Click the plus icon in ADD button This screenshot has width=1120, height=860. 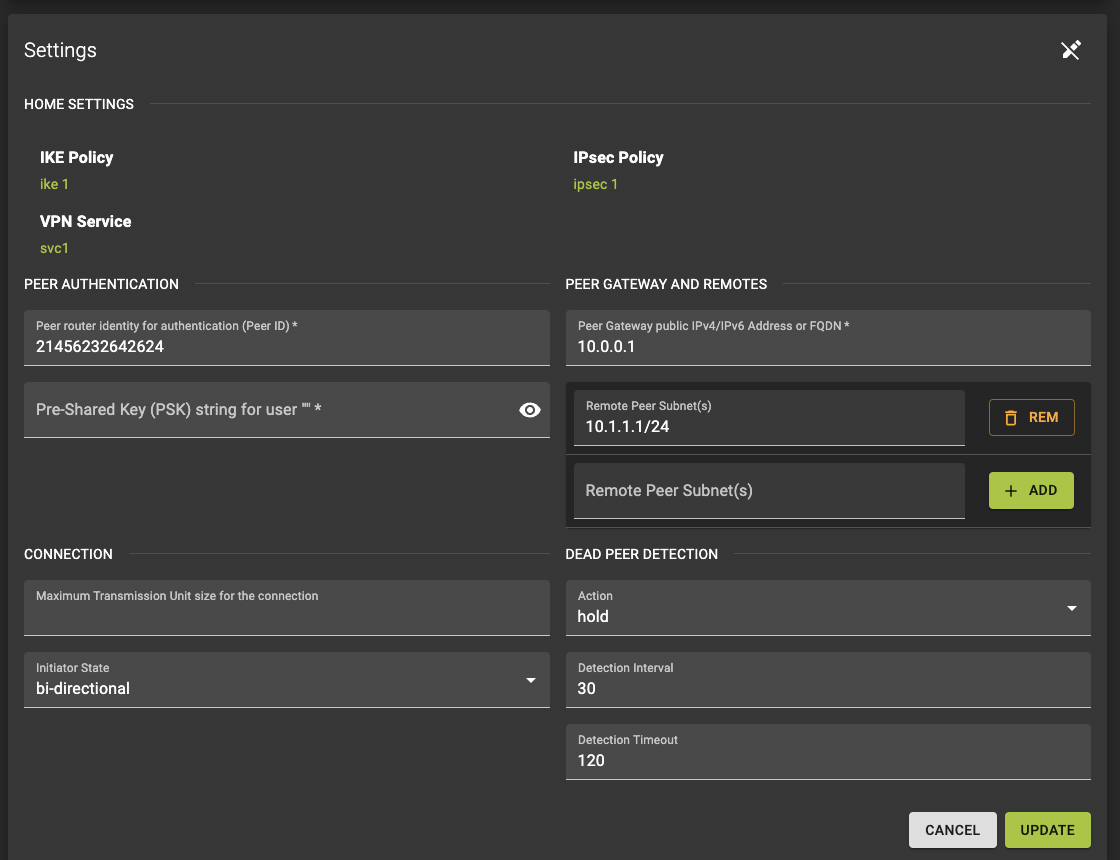[x=1011, y=491]
